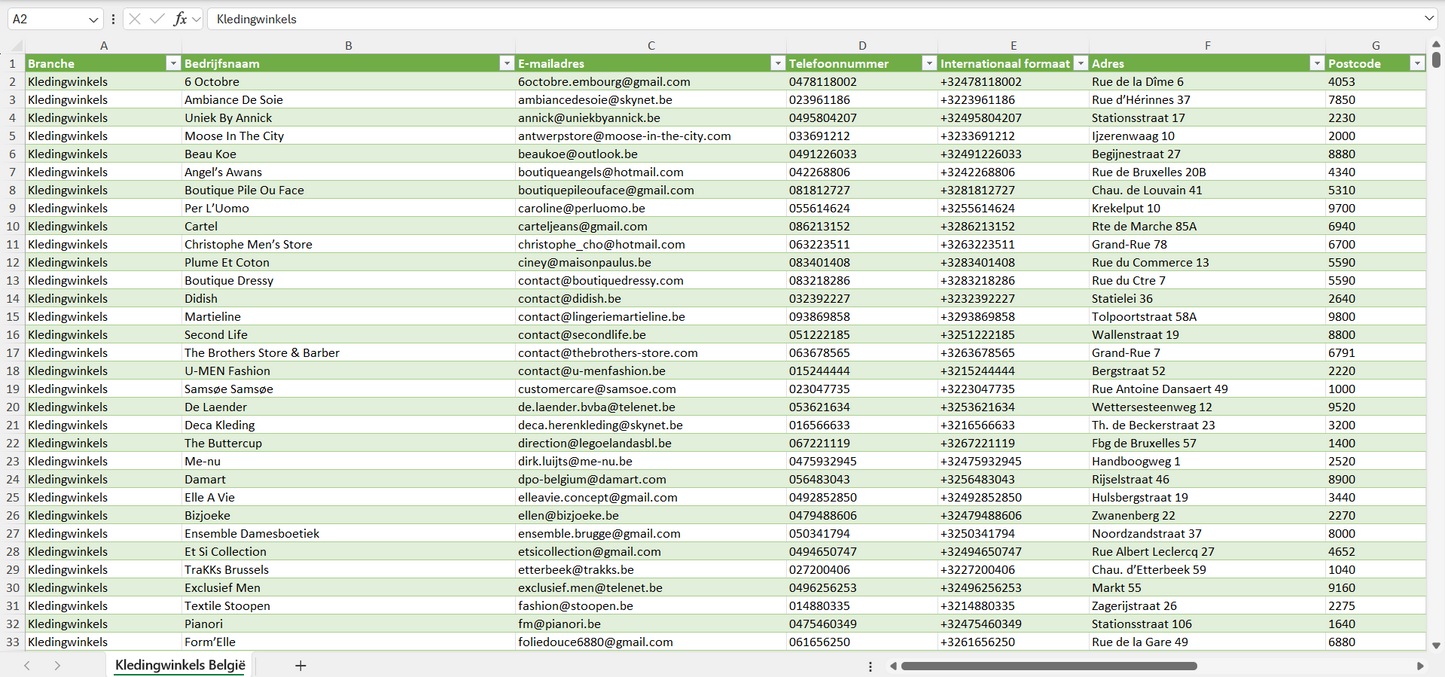Open the Postcode column filter dropdown

1416,64
